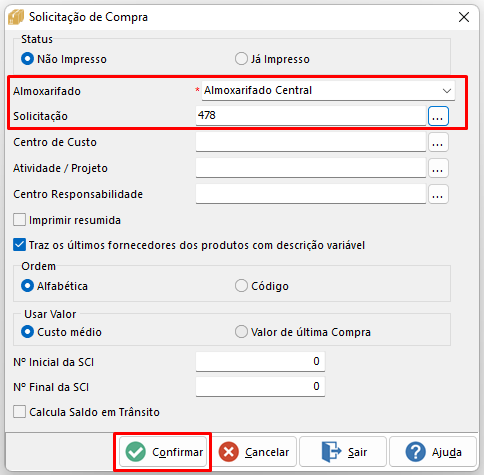The width and height of the screenshot is (484, 475).
Task: Open the Solicitação lookup ellipsis button
Action: click(x=438, y=116)
